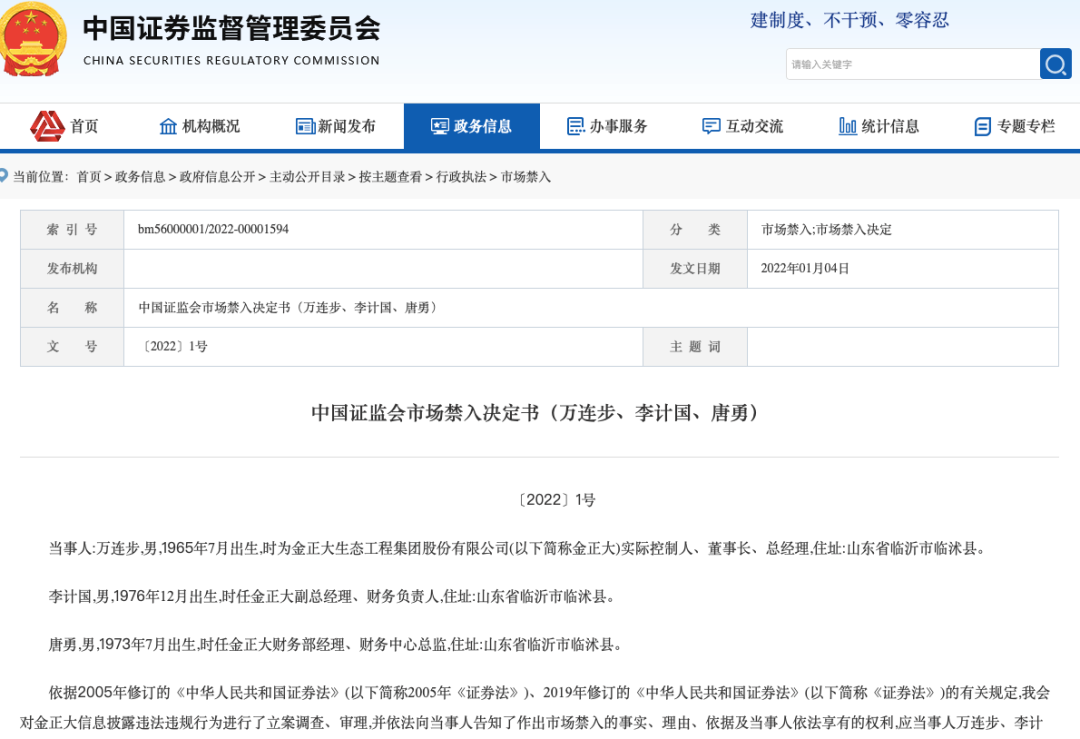Click the red triangle home icon
The width and height of the screenshot is (1080, 739).
point(47,126)
